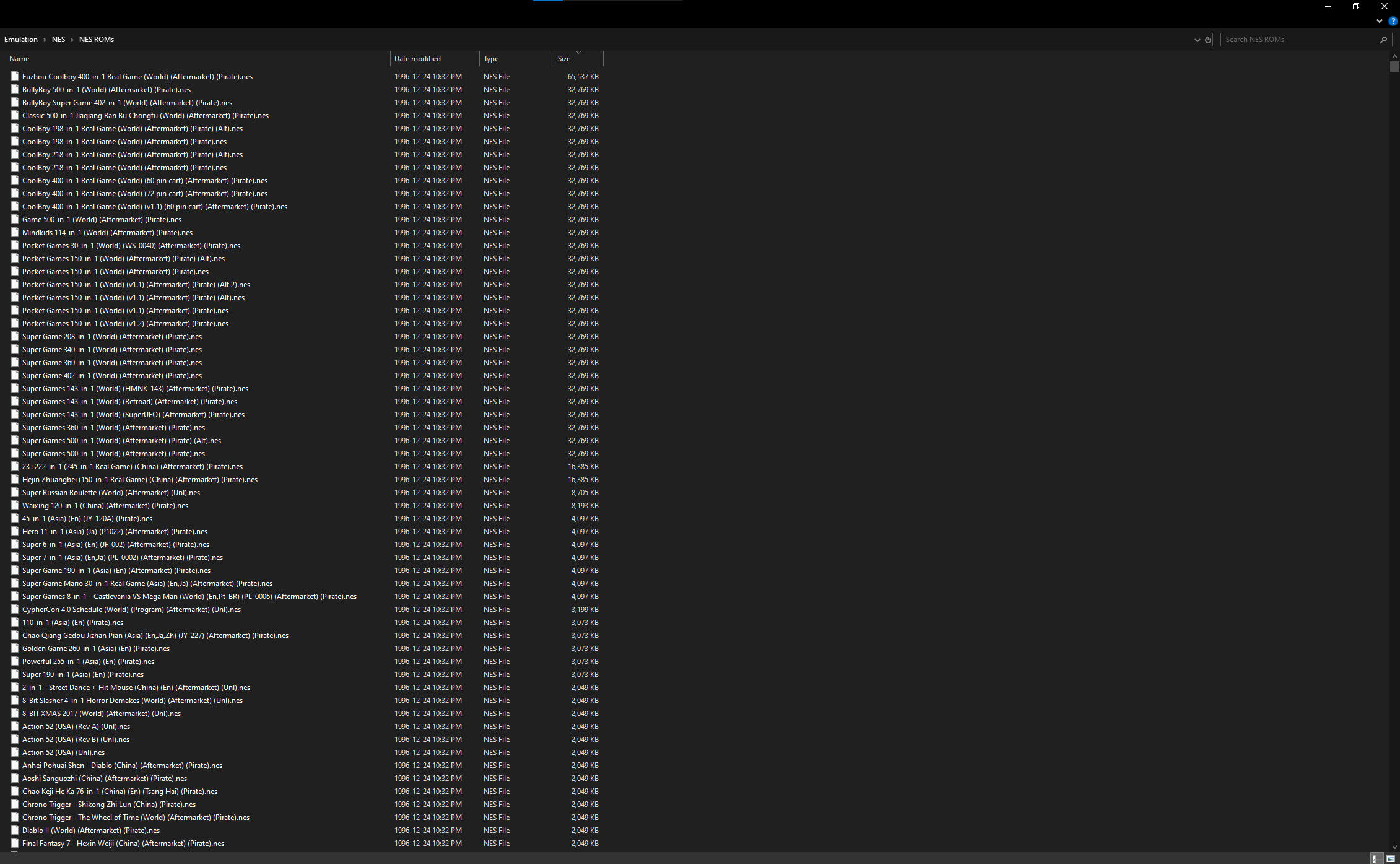Screen dimensions: 1400x864
Task: Select Anhei Pohuai Shen - Diablo file name
Action: [123, 766]
